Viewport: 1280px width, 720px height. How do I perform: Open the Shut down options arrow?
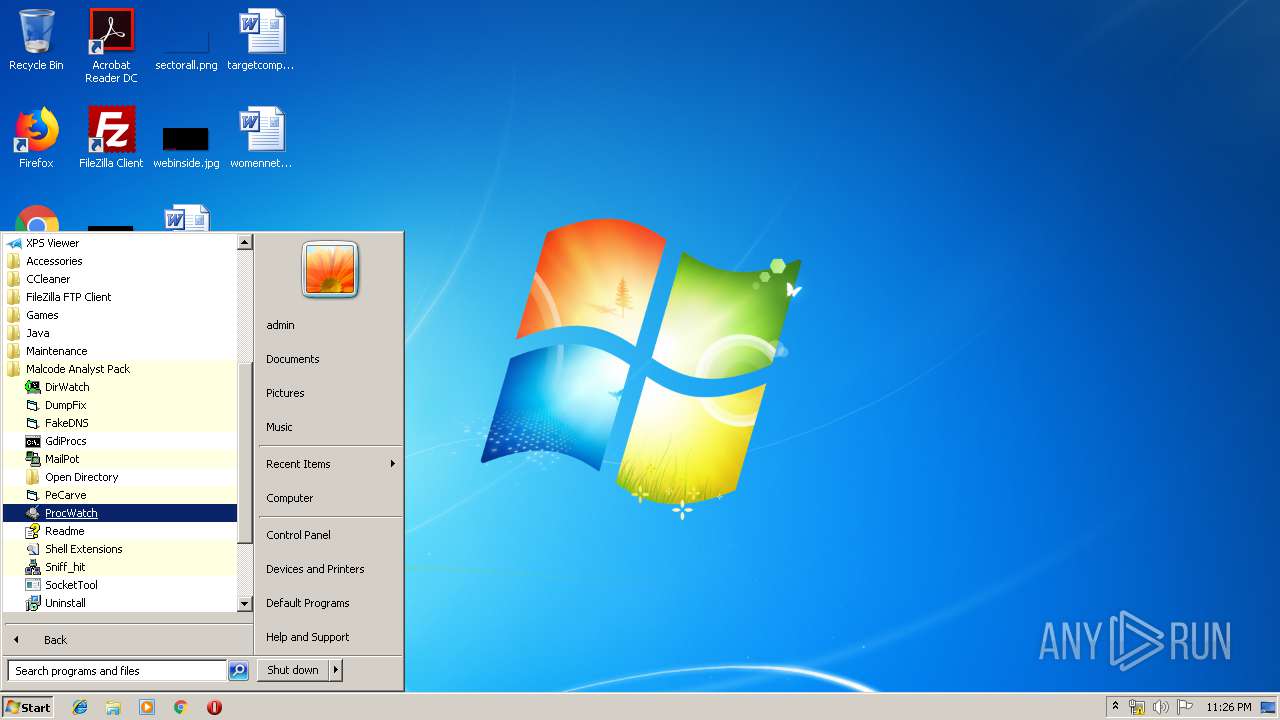[336, 670]
